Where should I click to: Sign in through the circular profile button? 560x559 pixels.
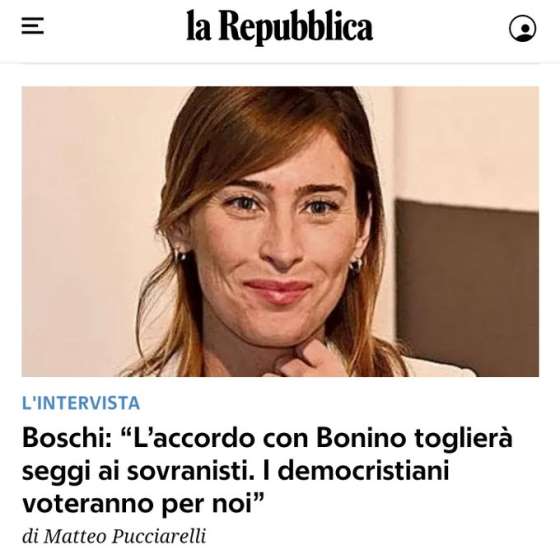[x=522, y=28]
